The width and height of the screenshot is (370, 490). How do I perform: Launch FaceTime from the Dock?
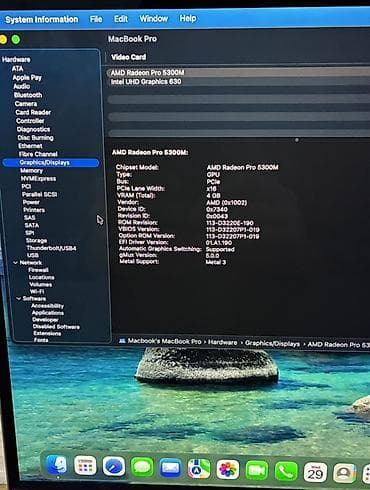click(x=257, y=471)
